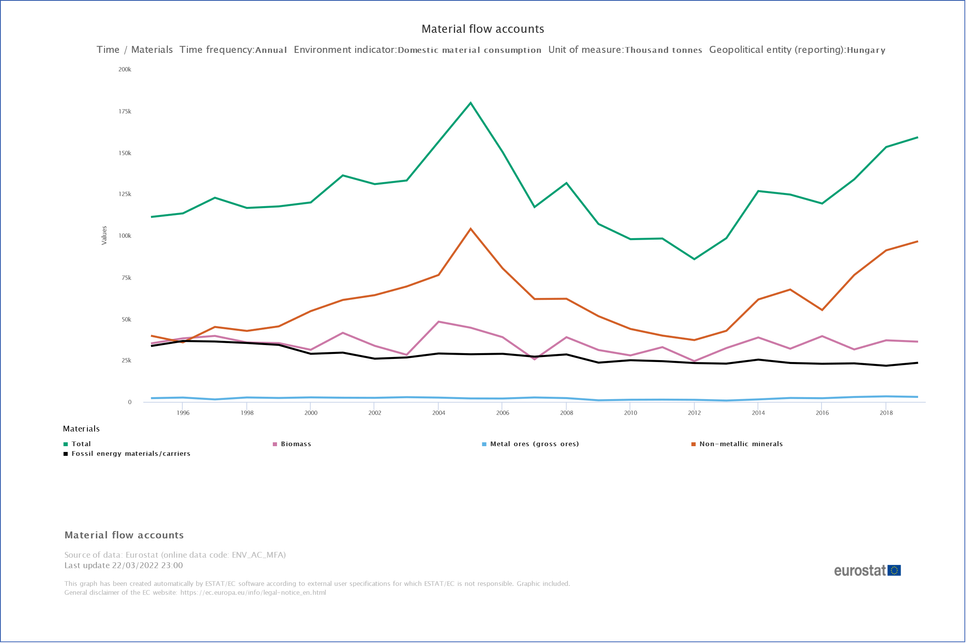The image size is (966, 643).
Task: Hide the Metal ores (gross ores) series
Action: pyautogui.click(x=534, y=444)
